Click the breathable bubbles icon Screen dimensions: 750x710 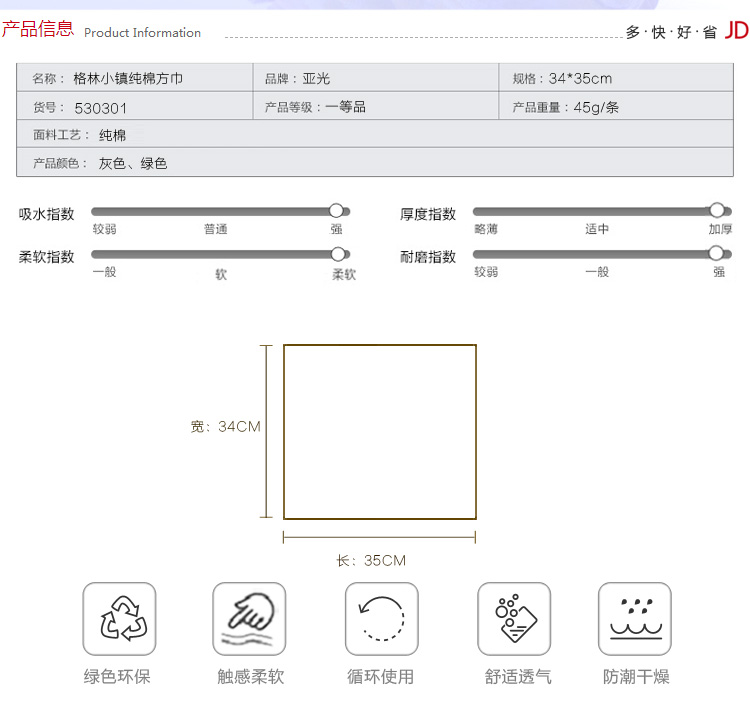pos(514,619)
